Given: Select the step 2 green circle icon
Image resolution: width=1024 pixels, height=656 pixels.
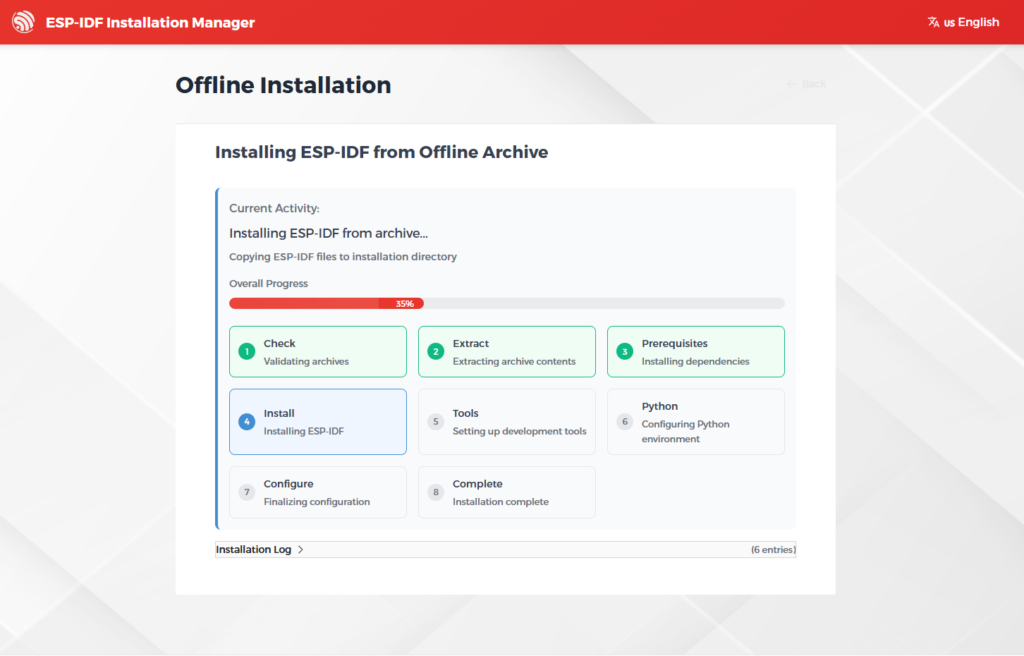Looking at the screenshot, I should click(436, 352).
